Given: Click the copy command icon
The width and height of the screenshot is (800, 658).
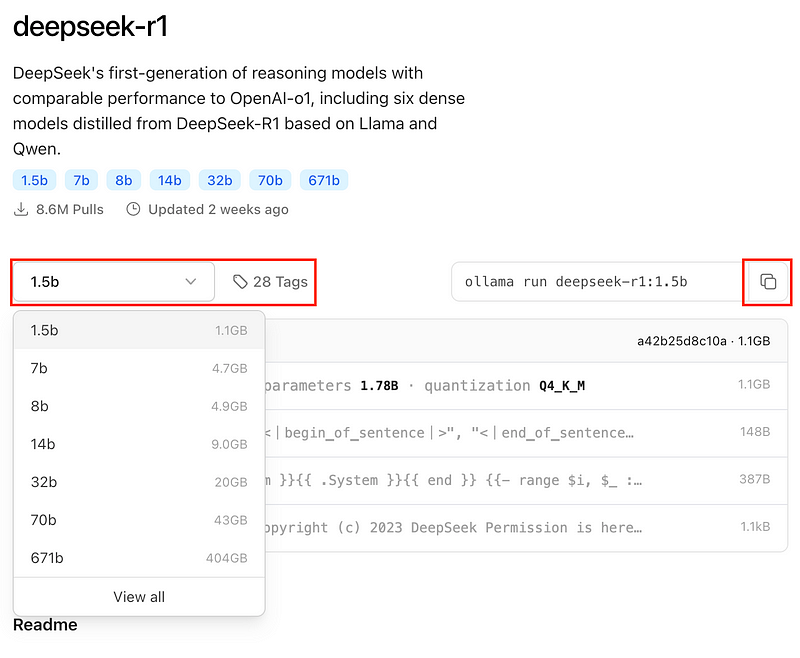Looking at the screenshot, I should tap(768, 282).
